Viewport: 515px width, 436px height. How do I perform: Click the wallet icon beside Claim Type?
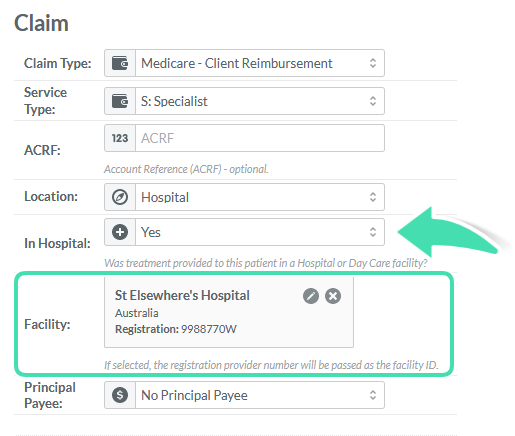(120, 63)
